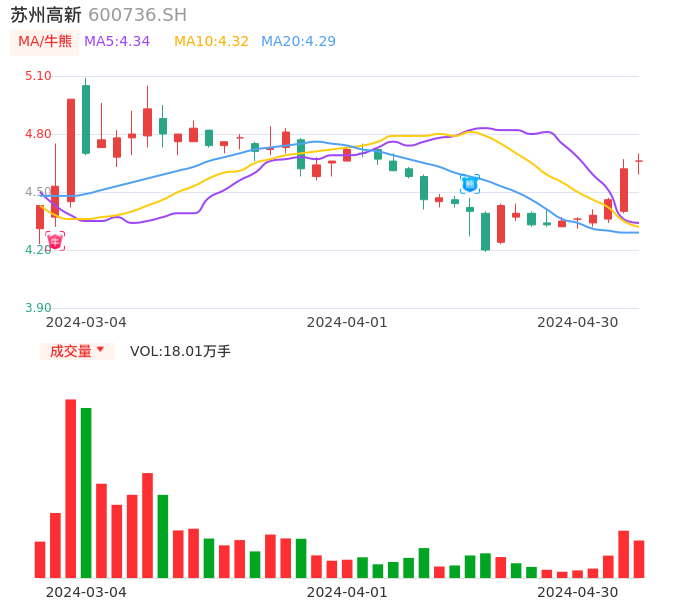Click the 2024-03-04 date under volume chart
The image size is (686, 606).
pos(86,592)
